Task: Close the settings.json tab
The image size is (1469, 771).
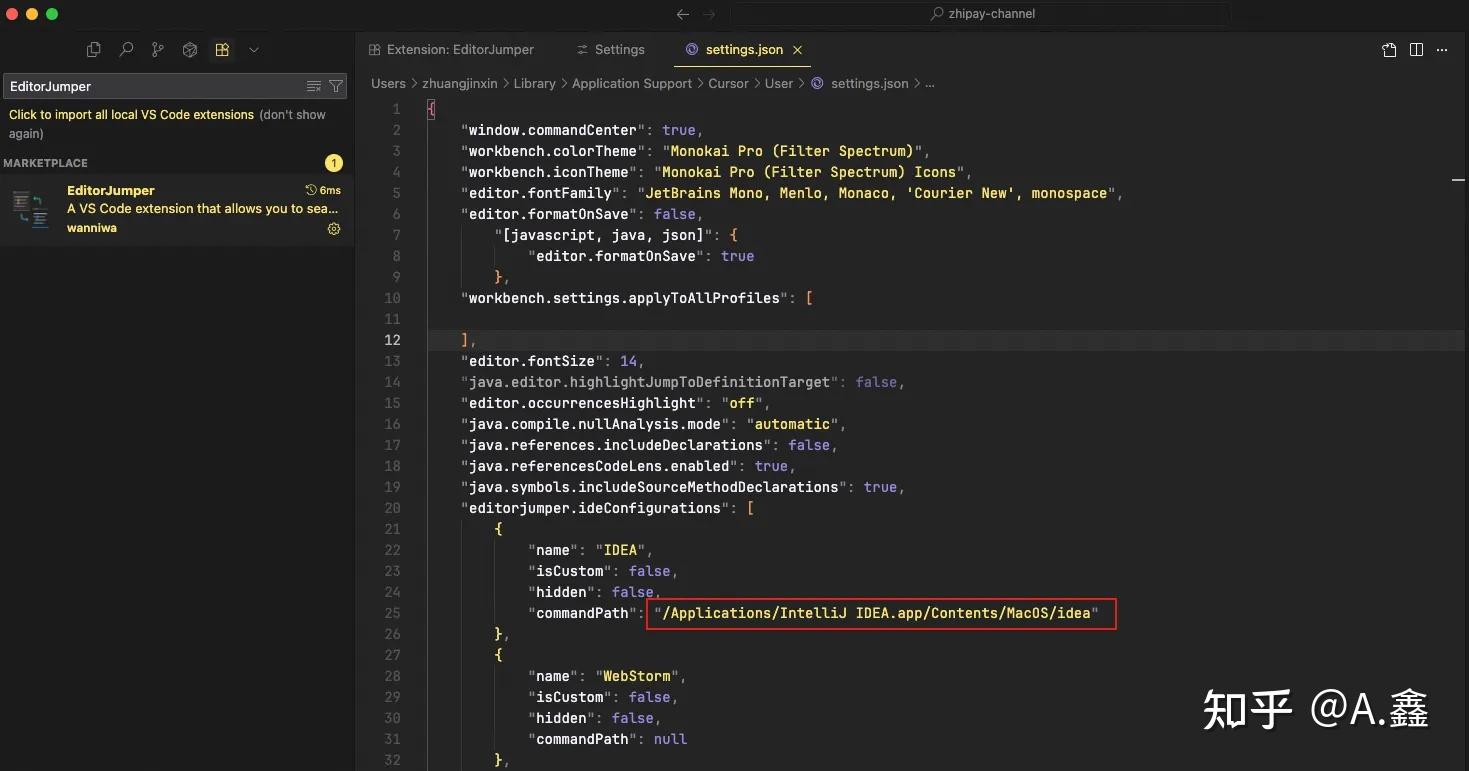Action: 797,50
